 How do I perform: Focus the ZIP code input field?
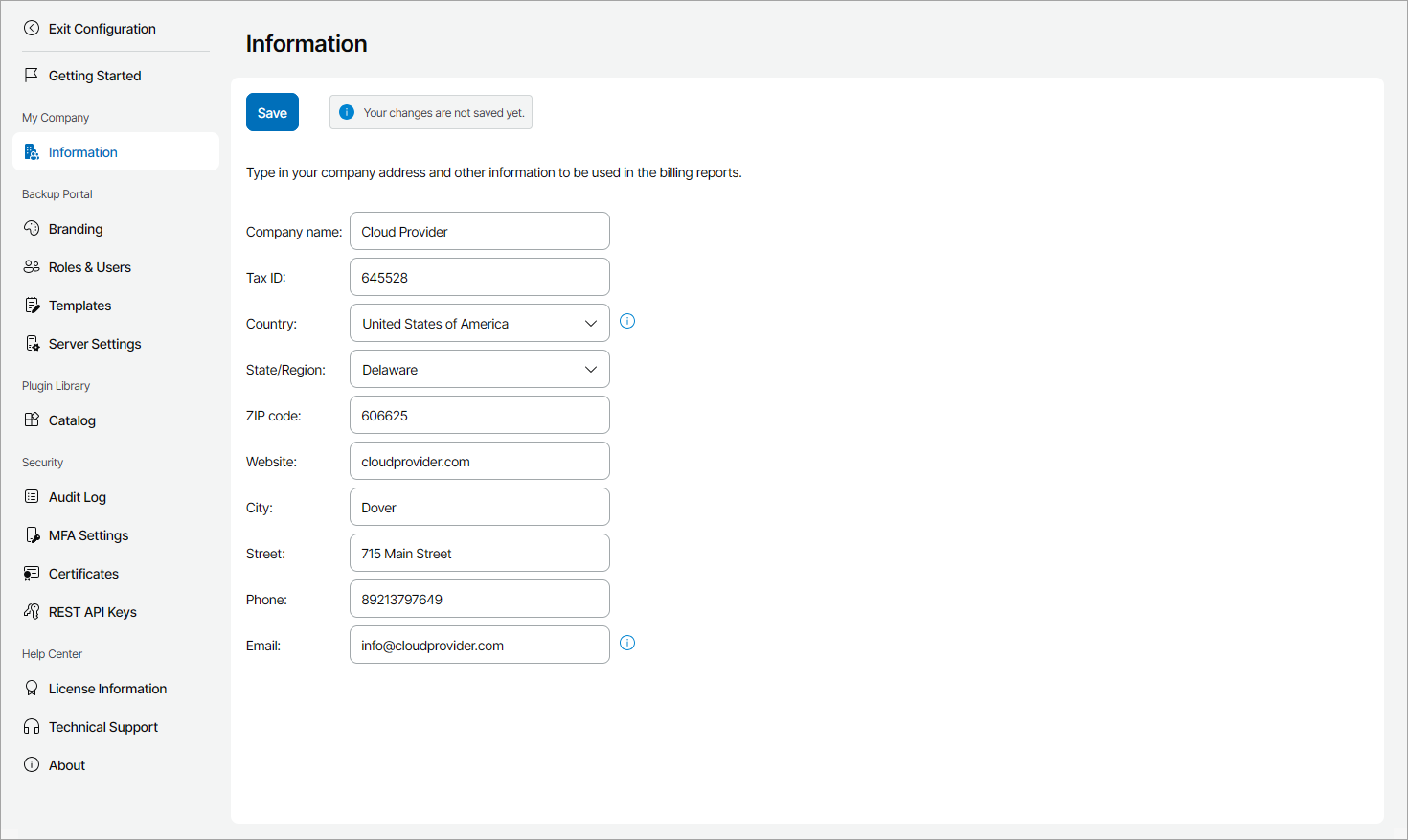tap(479, 416)
